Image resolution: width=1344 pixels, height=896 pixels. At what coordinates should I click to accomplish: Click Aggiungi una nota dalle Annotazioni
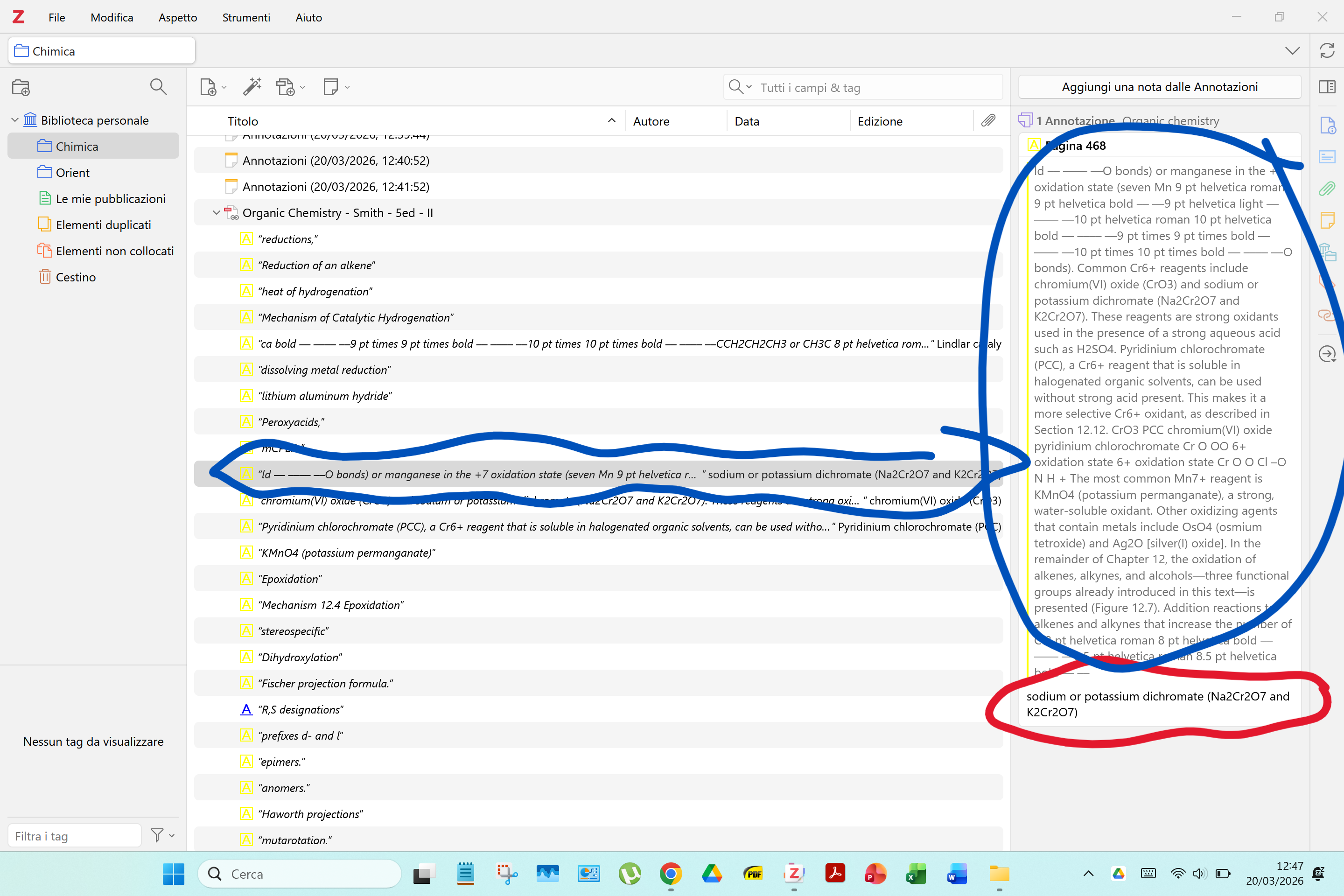click(1159, 87)
